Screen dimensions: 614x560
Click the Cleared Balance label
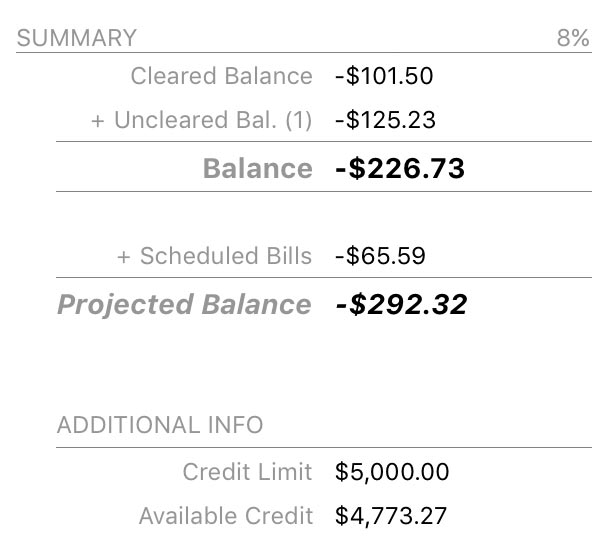221,76
